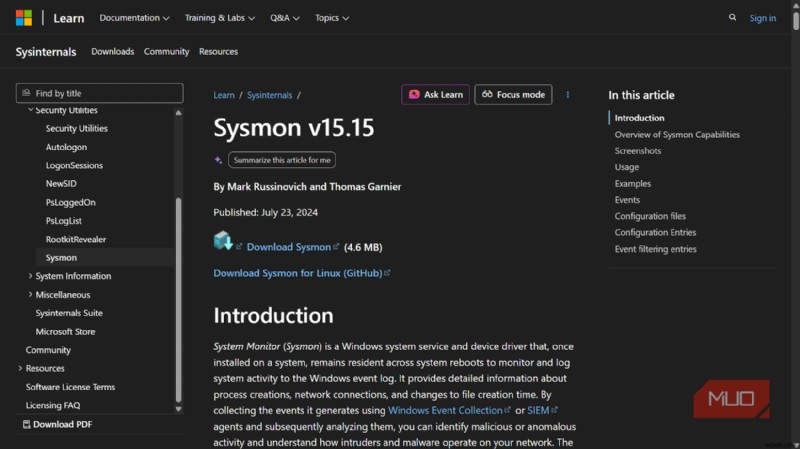The image size is (800, 449).
Task: Click the sidebar scroll up arrow
Action: [179, 112]
